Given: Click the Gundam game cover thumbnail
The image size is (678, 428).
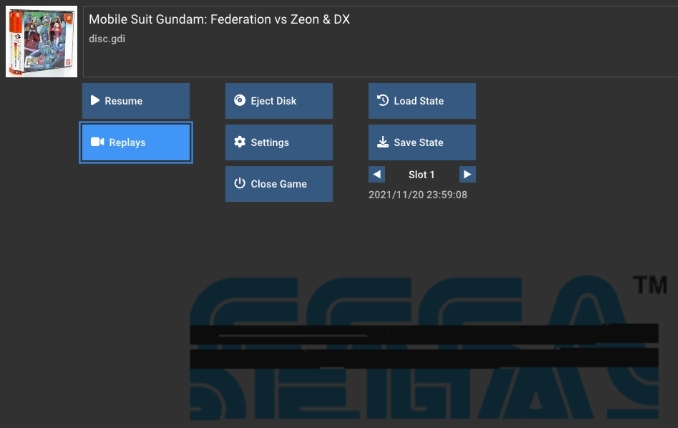Looking at the screenshot, I should (x=42, y=42).
